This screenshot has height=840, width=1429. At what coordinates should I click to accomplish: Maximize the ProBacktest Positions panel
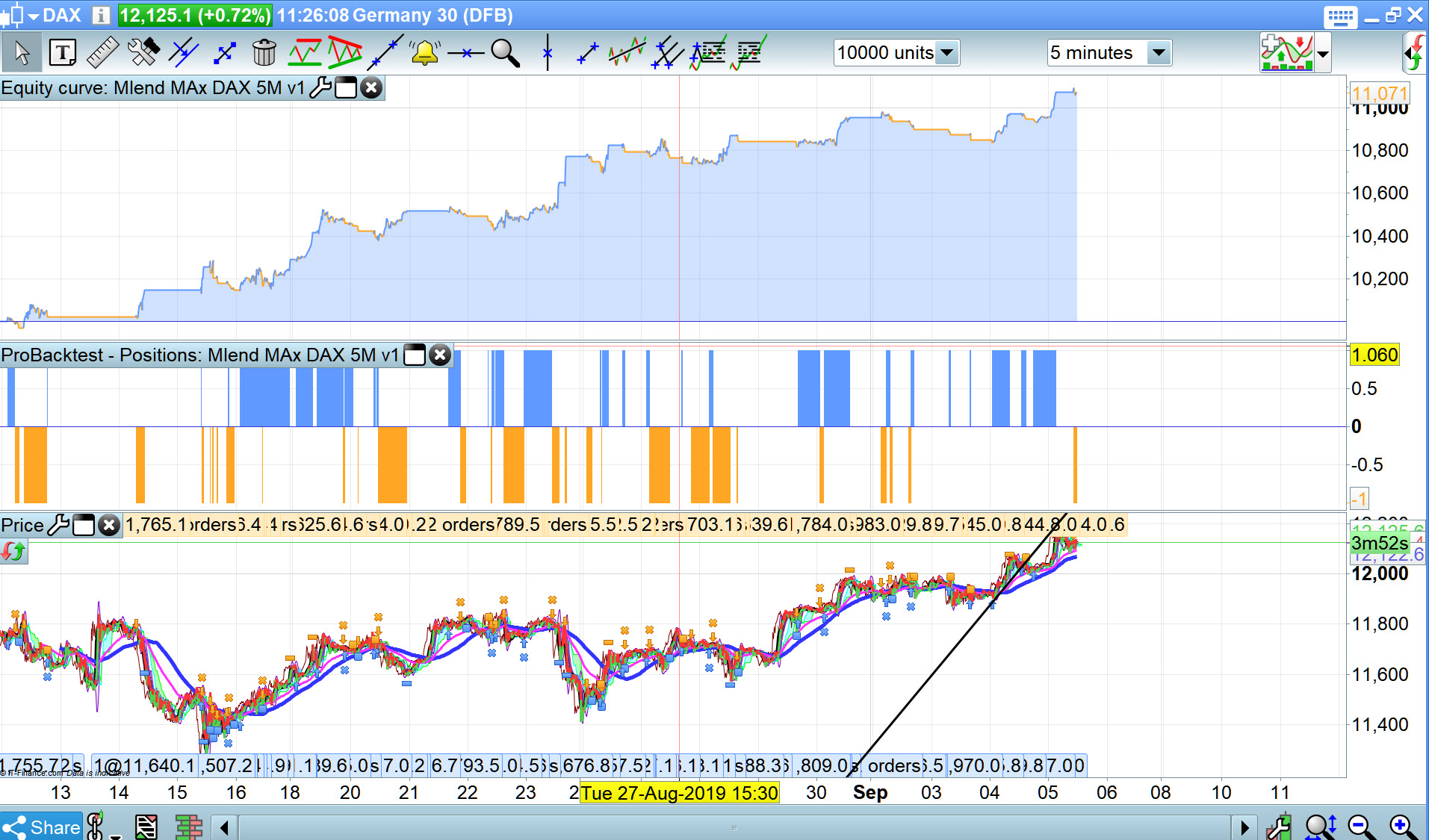[x=415, y=355]
